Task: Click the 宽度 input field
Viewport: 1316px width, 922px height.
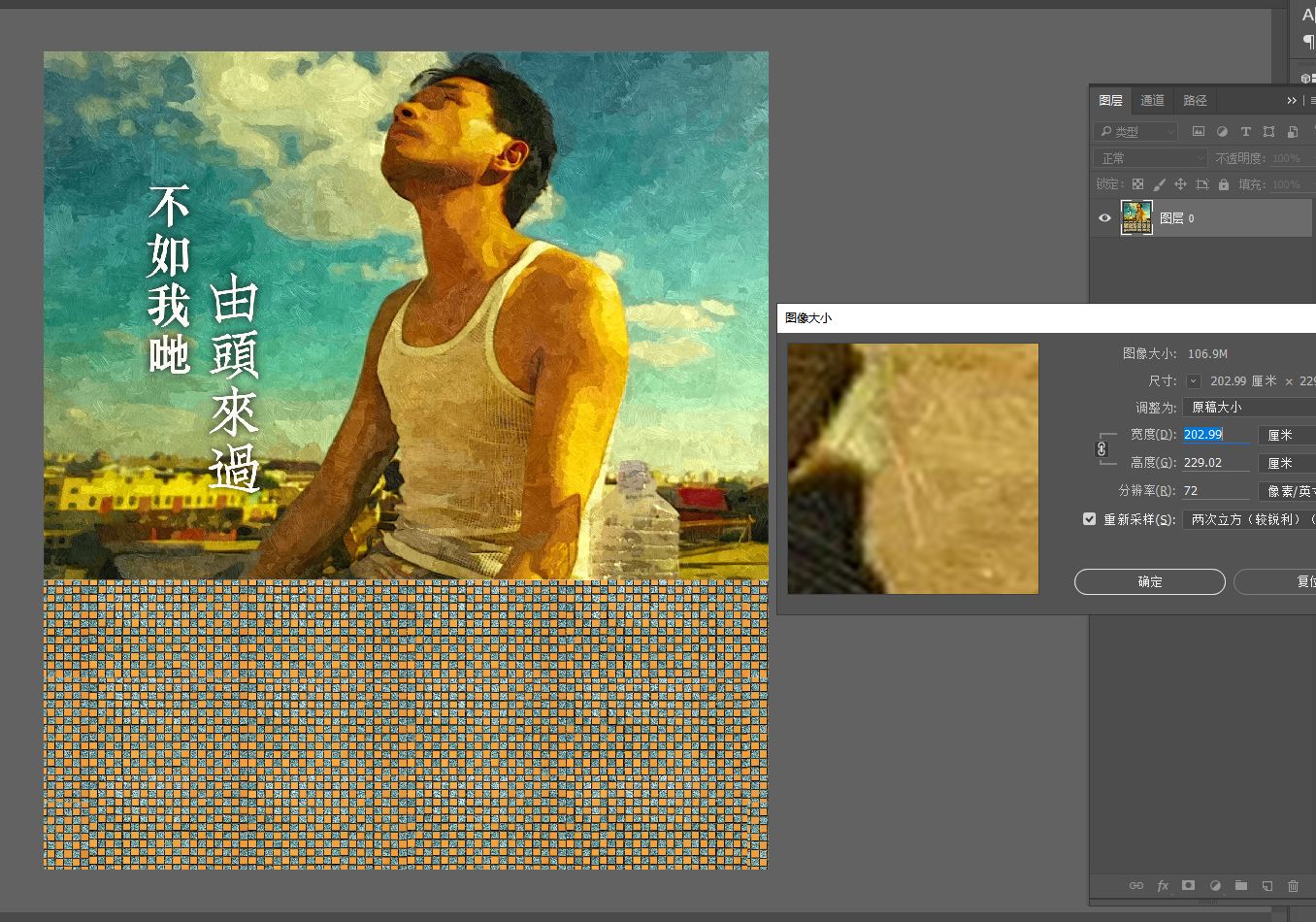Action: 1216,435
